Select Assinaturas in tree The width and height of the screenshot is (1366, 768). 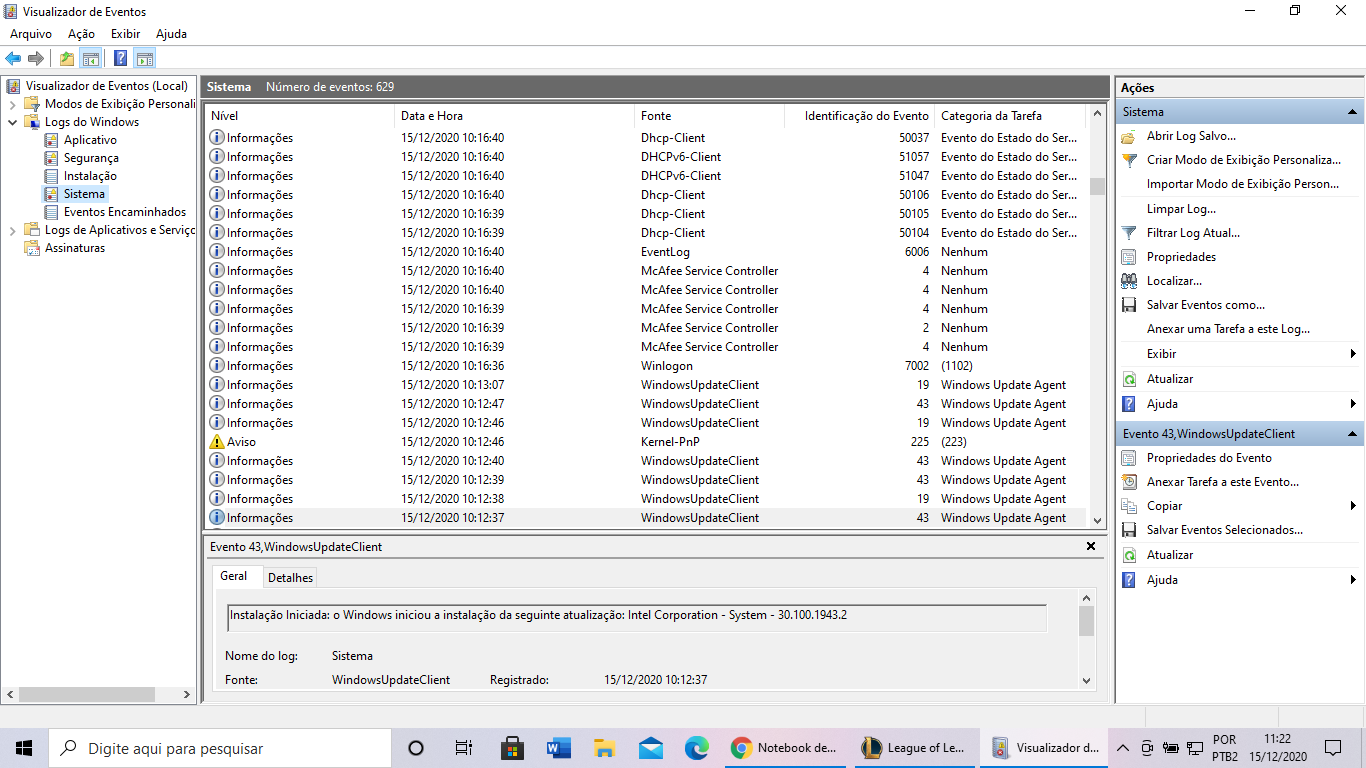click(75, 248)
